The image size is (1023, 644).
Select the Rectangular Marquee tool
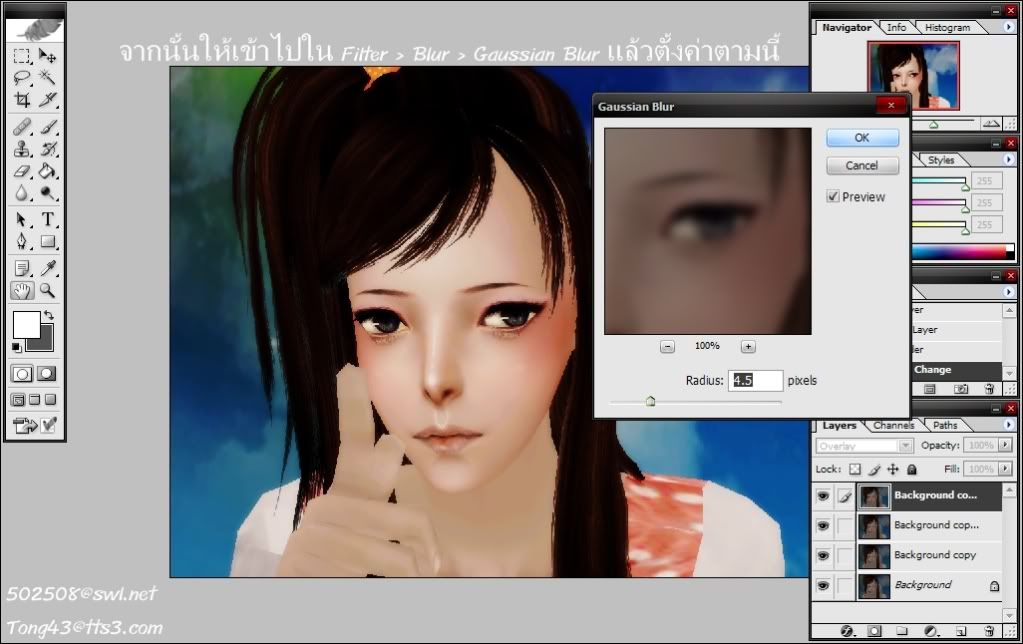point(22,56)
